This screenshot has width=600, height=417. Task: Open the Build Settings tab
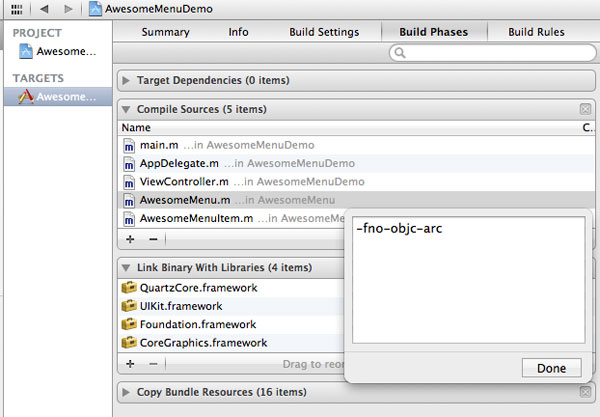click(x=324, y=32)
